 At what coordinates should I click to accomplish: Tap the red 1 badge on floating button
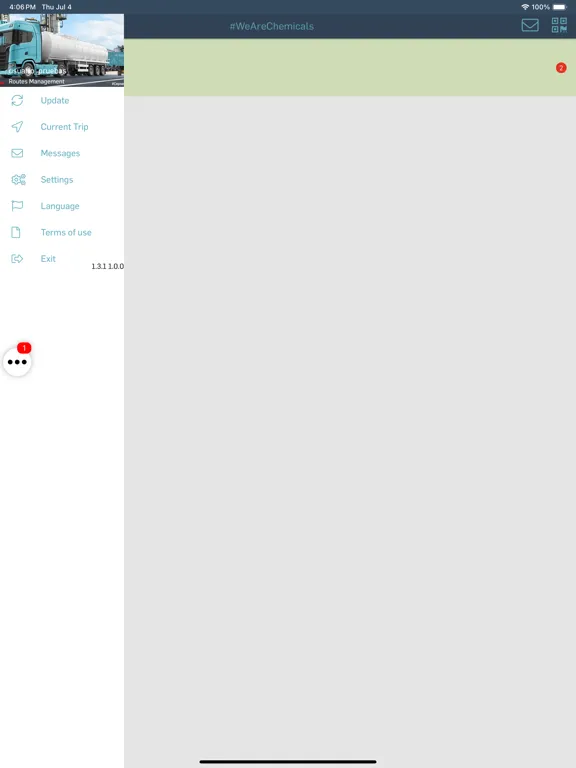point(24,348)
